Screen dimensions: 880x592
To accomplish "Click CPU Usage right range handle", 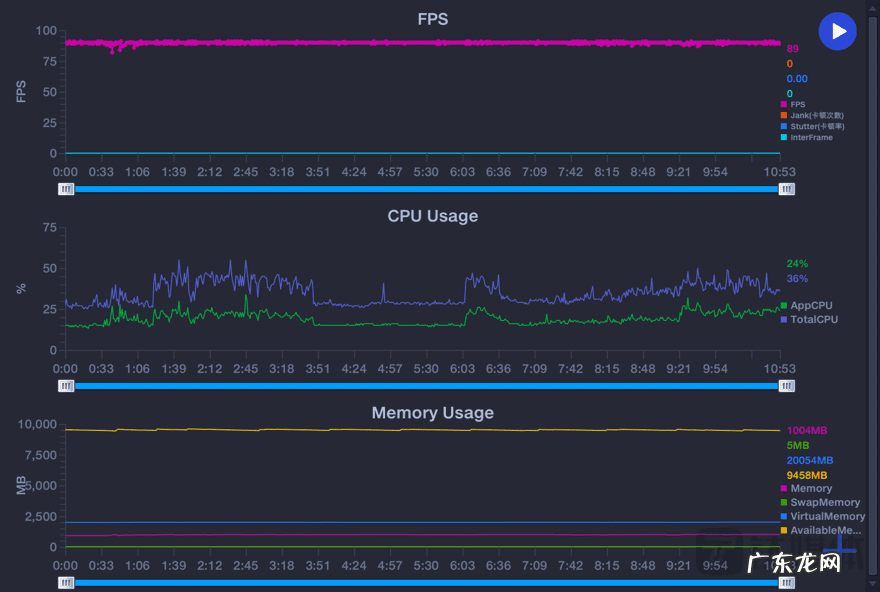I will click(786, 386).
